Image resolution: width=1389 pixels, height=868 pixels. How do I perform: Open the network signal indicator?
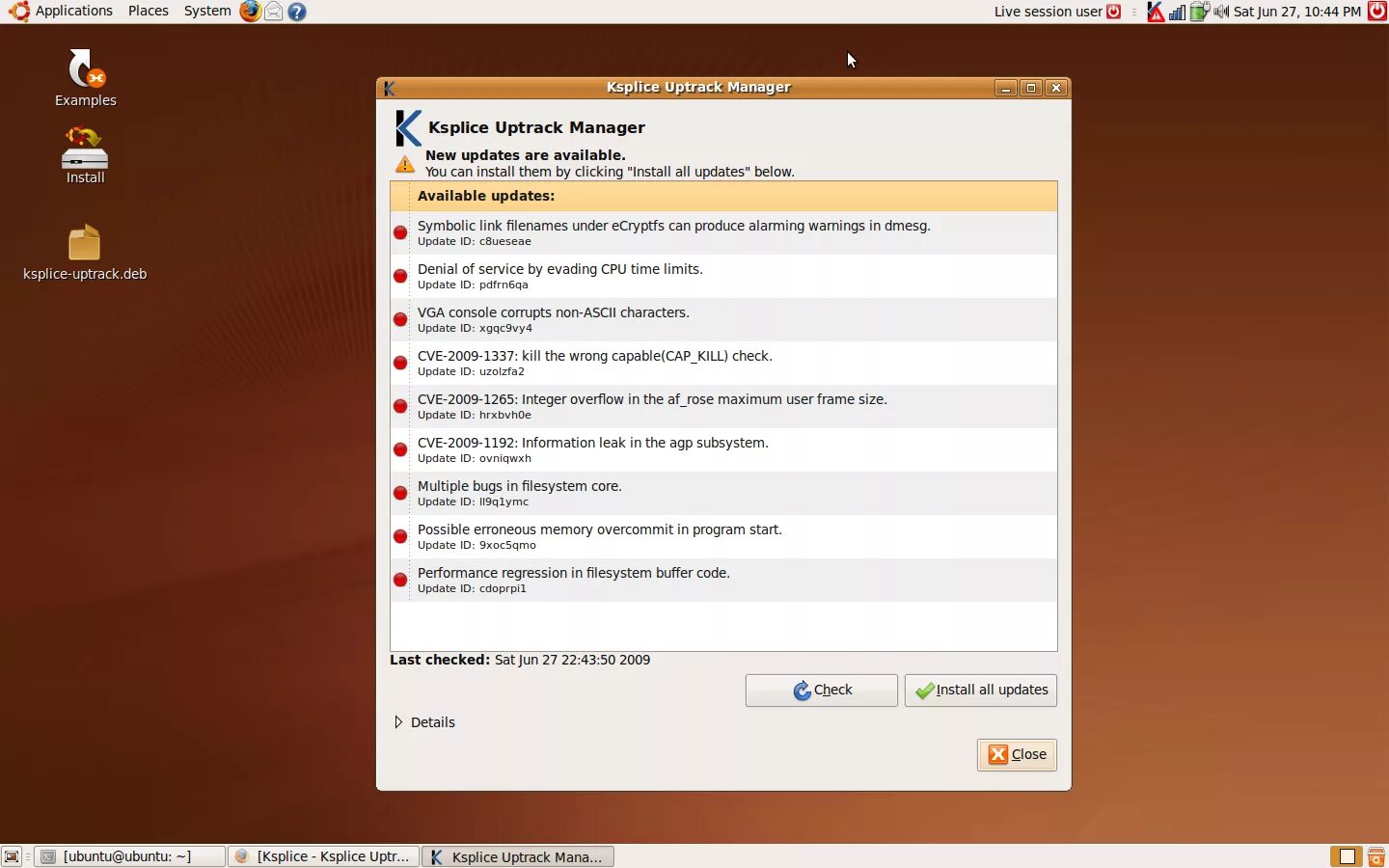coord(1177,12)
